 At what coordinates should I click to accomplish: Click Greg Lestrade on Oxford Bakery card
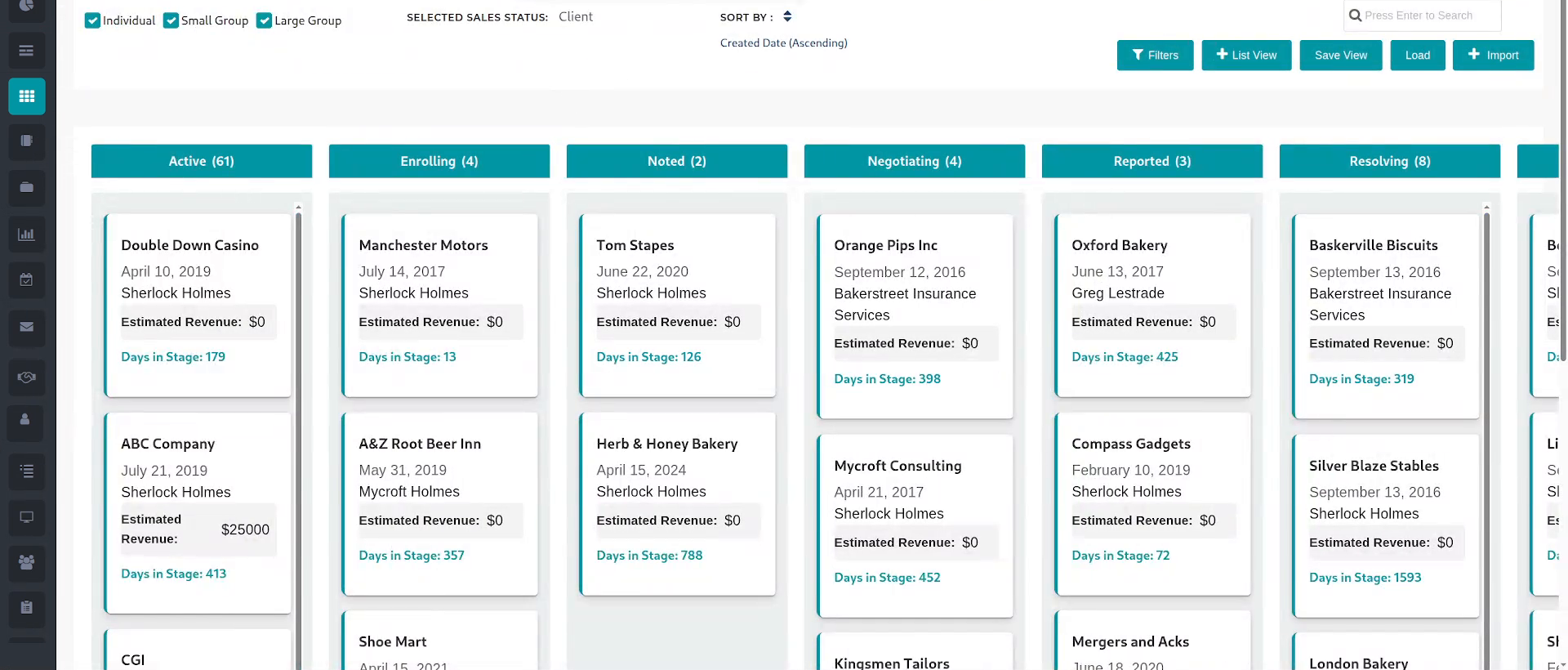point(1118,293)
